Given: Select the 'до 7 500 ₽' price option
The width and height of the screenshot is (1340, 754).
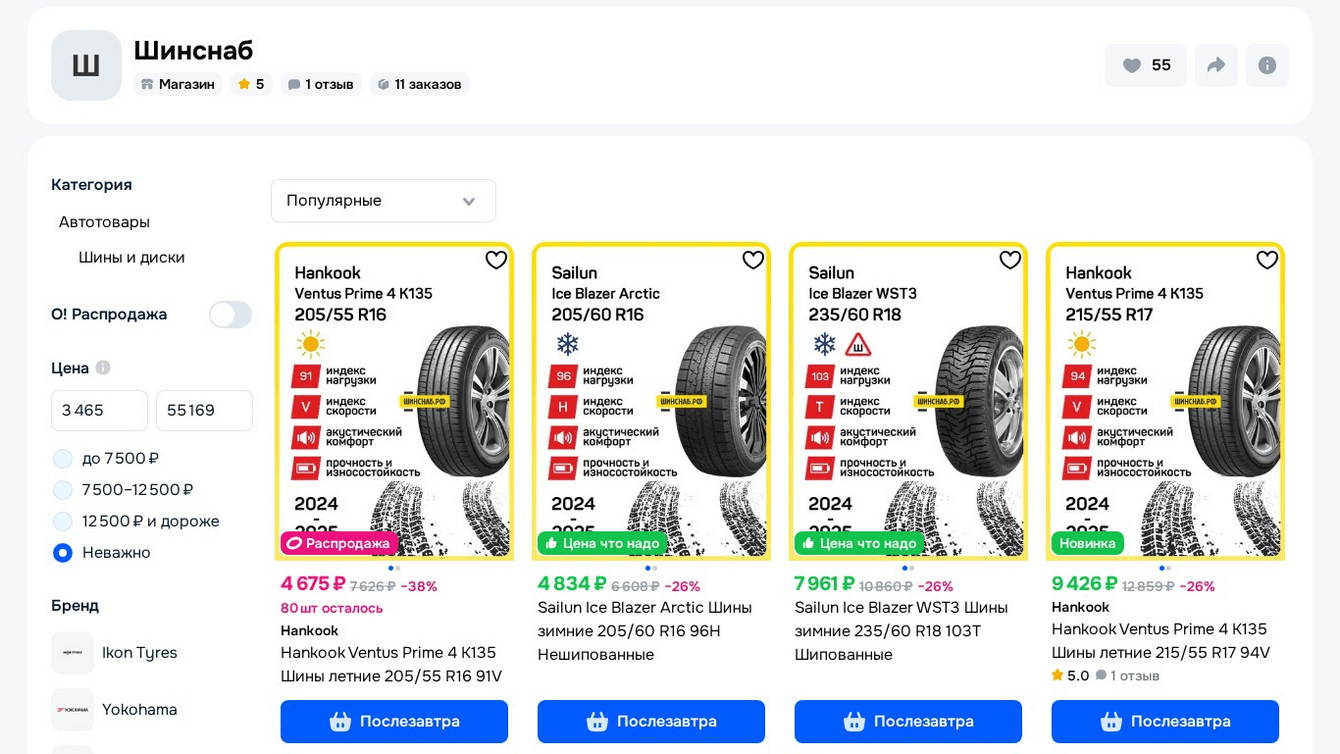Looking at the screenshot, I should click(x=63, y=459).
